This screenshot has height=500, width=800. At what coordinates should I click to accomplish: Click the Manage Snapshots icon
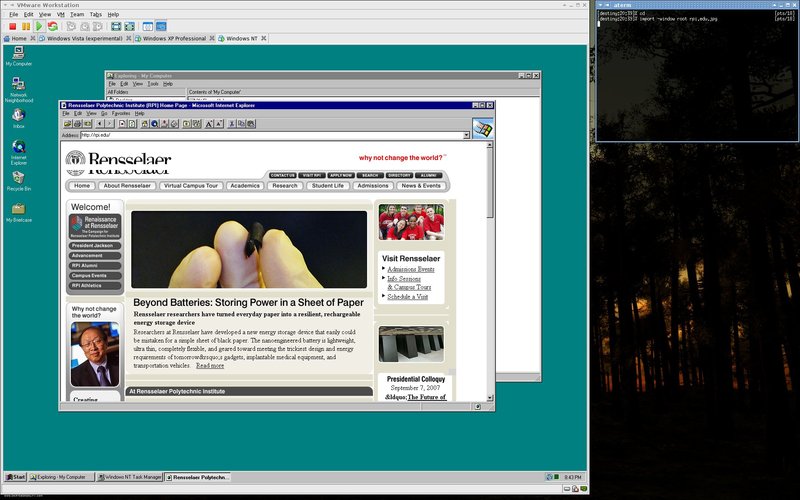click(x=97, y=26)
